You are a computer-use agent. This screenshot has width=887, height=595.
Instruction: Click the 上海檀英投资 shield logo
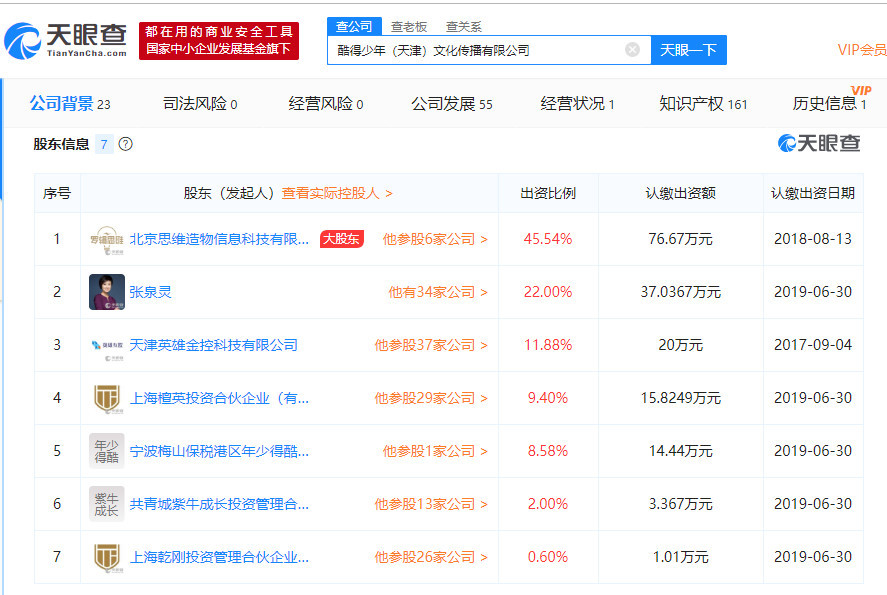tap(107, 398)
